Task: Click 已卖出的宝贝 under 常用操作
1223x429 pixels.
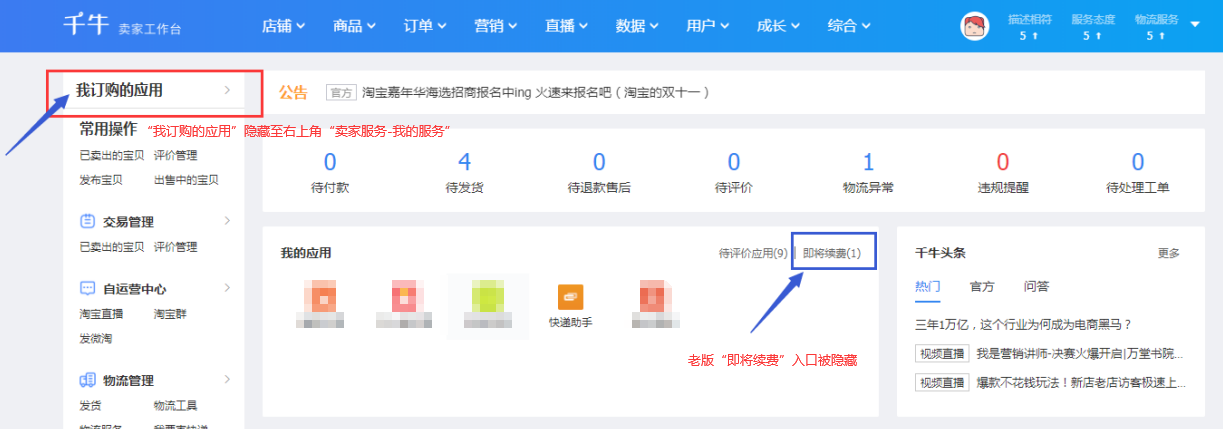Action: coord(111,155)
